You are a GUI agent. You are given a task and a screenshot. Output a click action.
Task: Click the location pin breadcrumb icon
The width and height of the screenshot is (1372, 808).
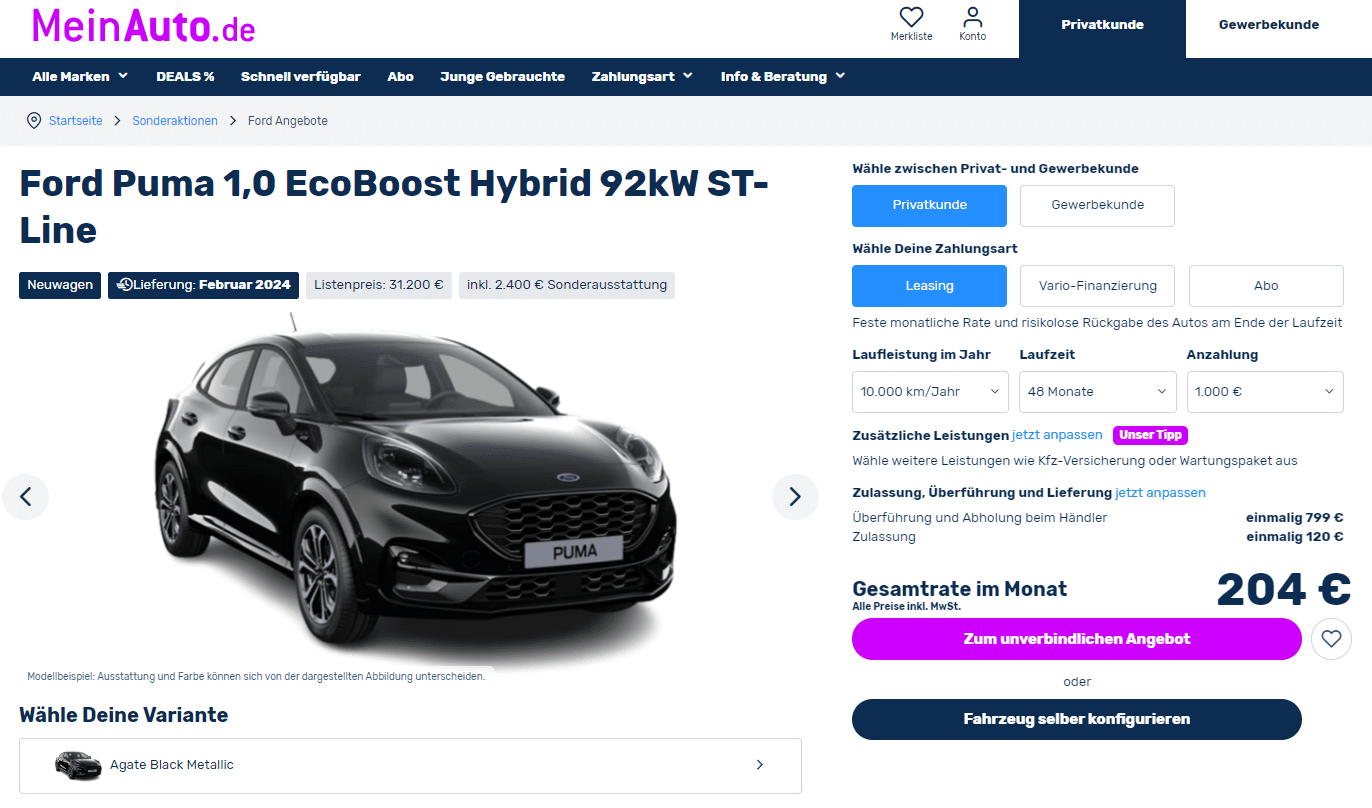34,121
